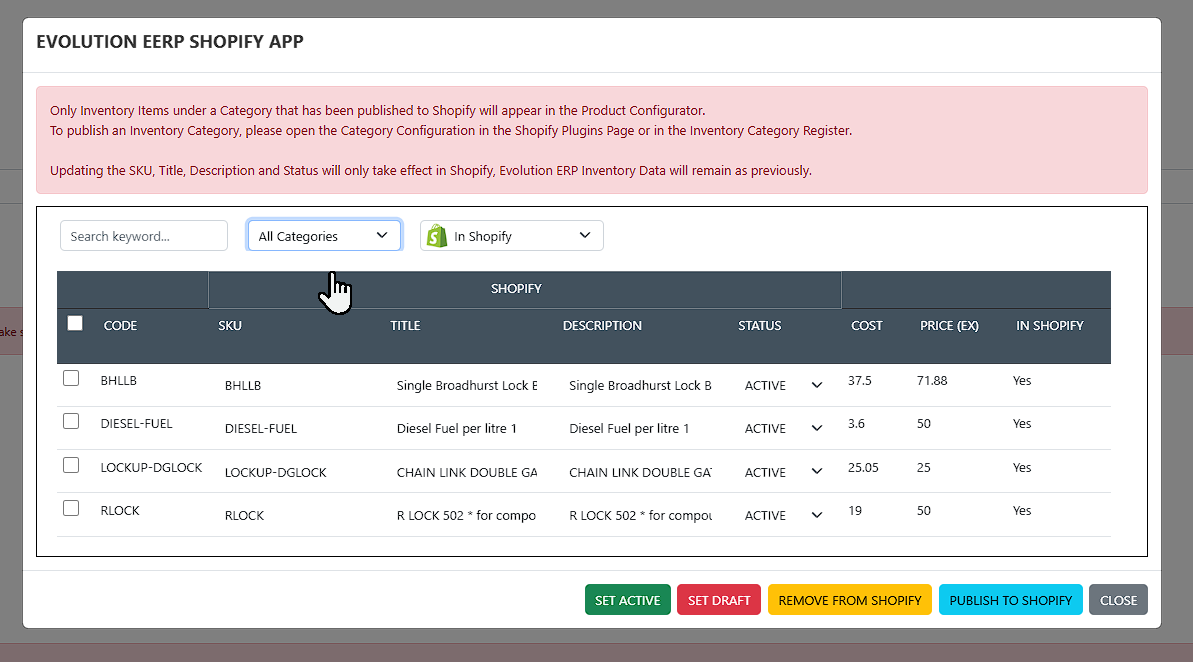The height and width of the screenshot is (662, 1193).
Task: Open BHLLB status ACTIVE dropdown
Action: [784, 385]
